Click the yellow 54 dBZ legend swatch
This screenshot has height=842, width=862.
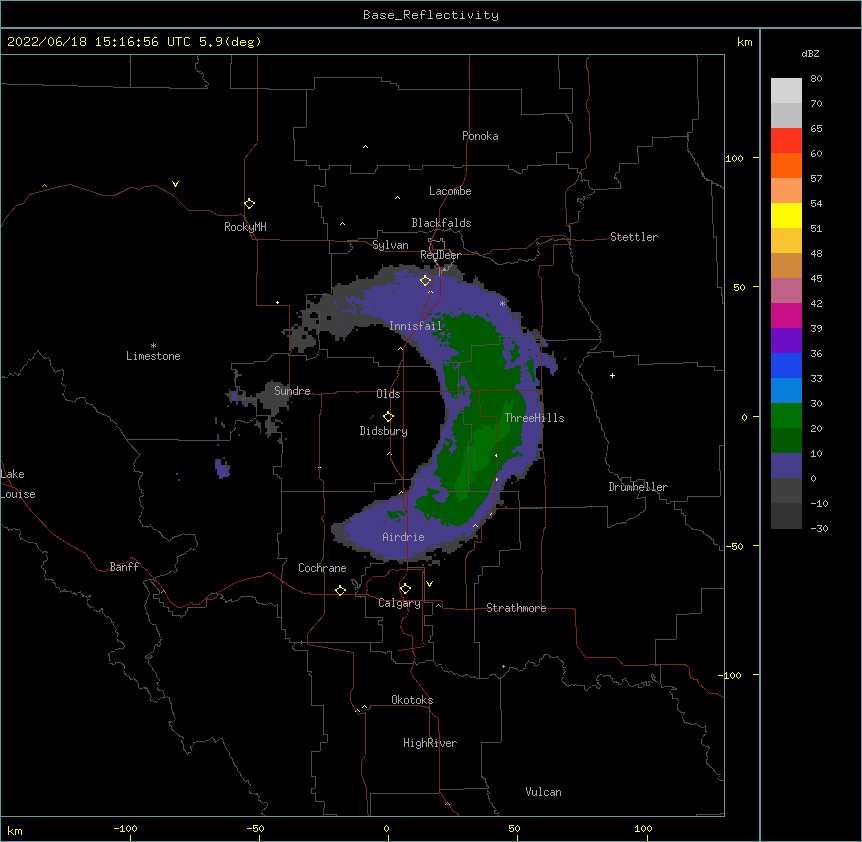click(x=786, y=215)
